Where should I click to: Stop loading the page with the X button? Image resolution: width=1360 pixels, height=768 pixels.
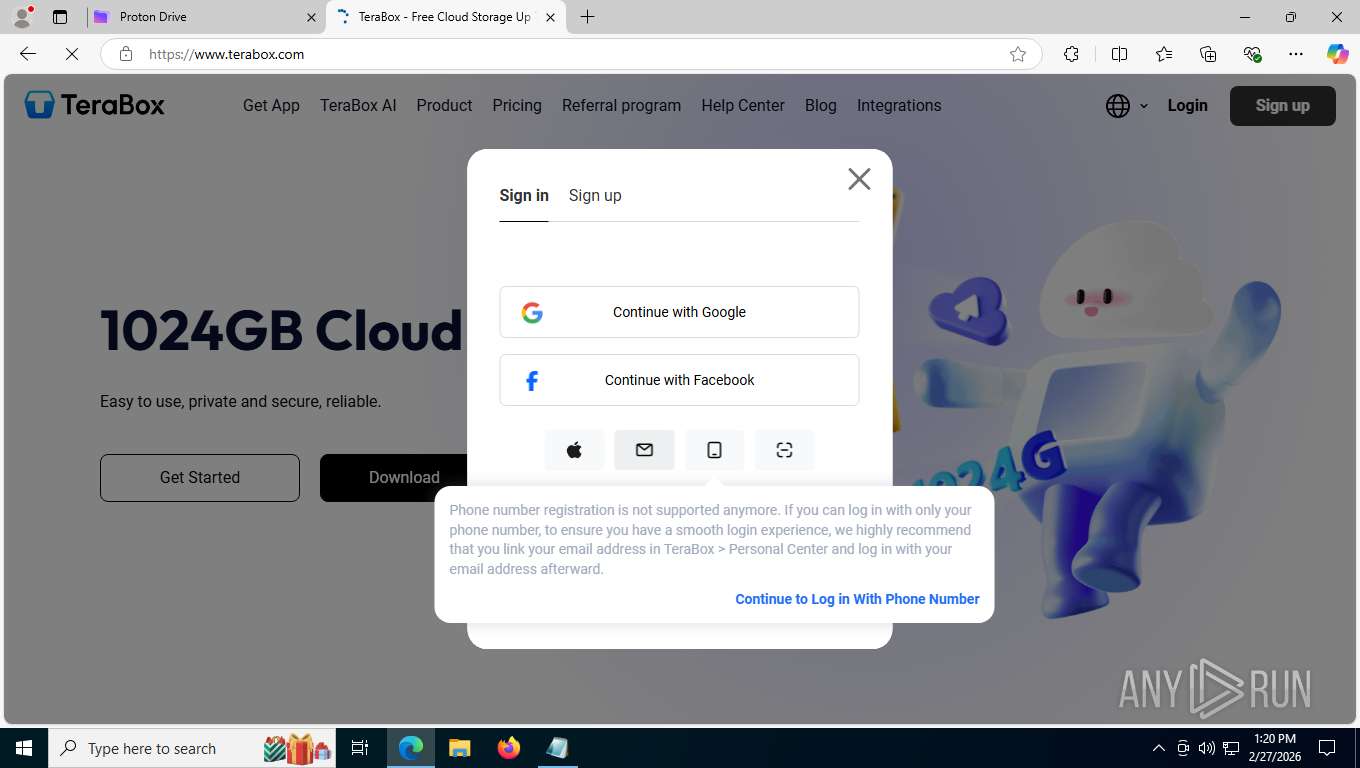pyautogui.click(x=72, y=54)
